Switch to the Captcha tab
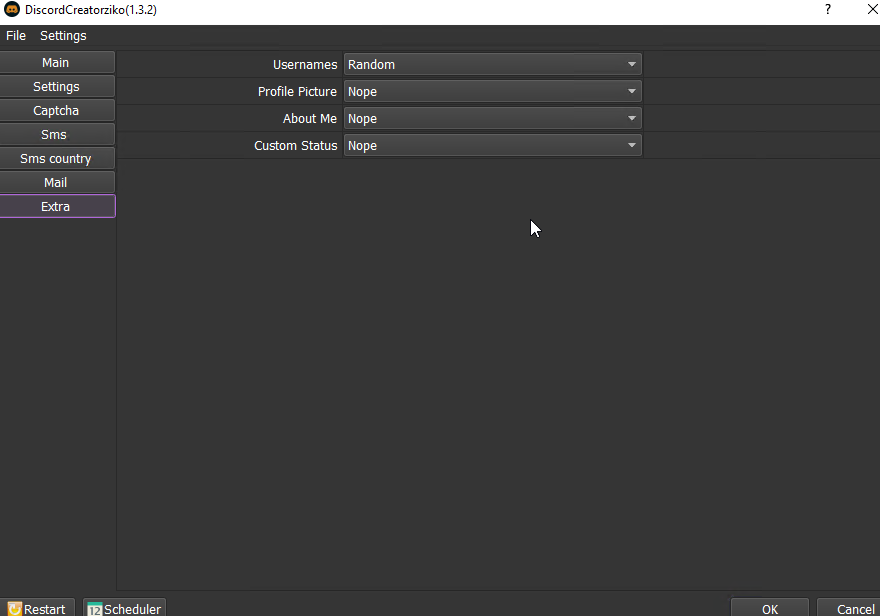 coord(57,111)
